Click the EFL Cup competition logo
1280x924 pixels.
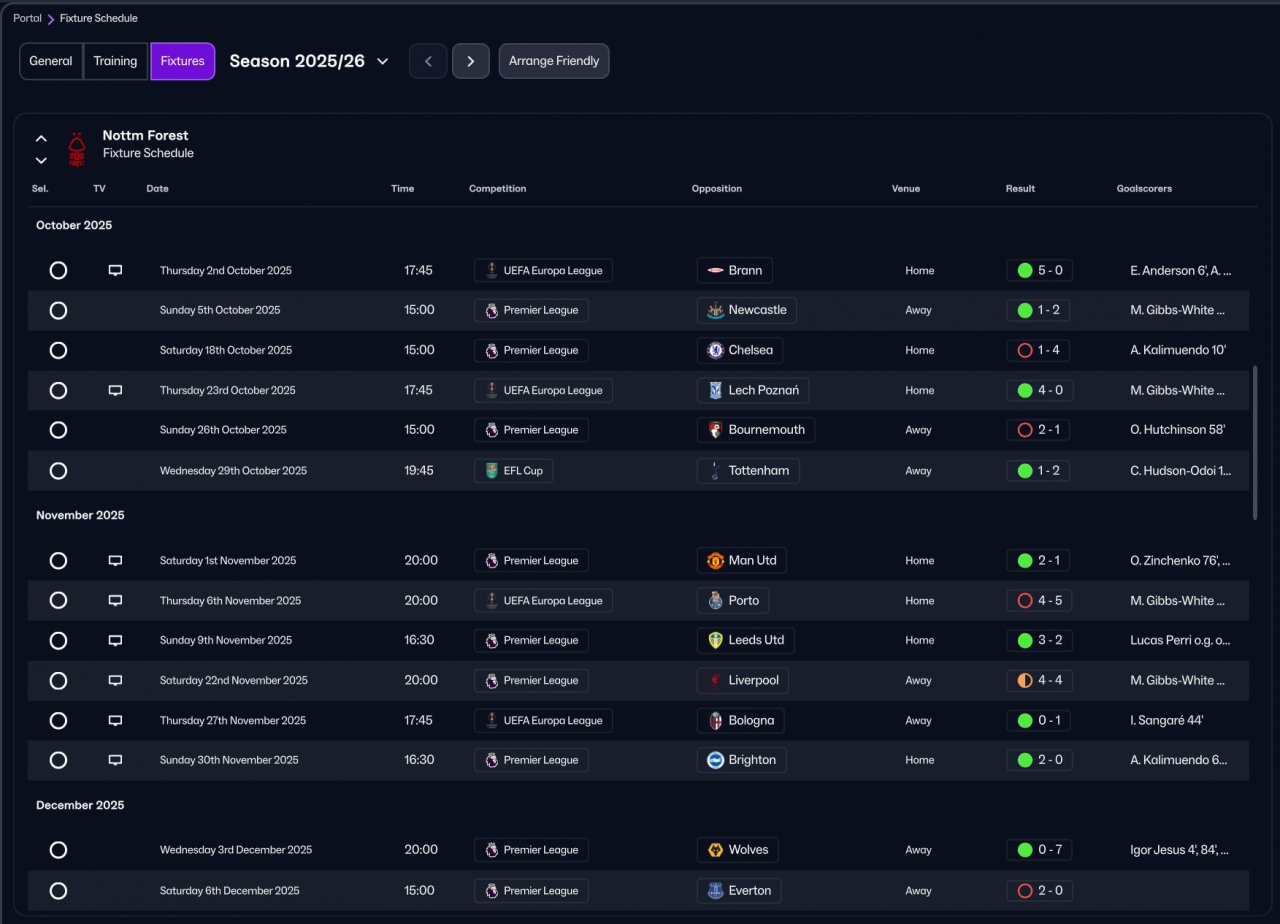[x=491, y=471]
